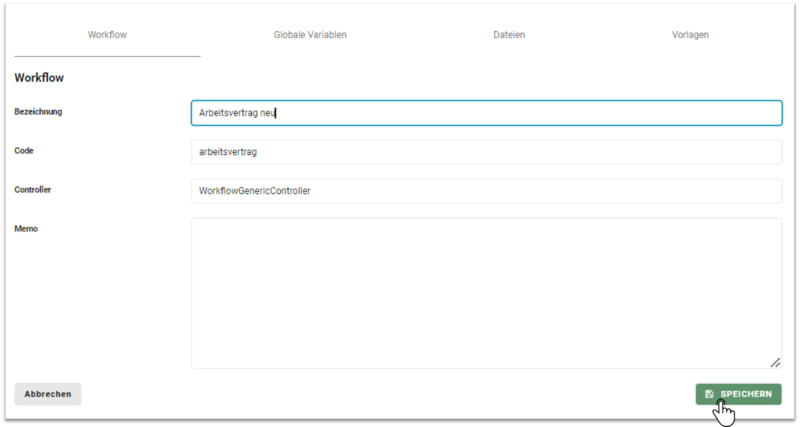The image size is (800, 427).
Task: Click the Code field label
Action: [x=24, y=150]
